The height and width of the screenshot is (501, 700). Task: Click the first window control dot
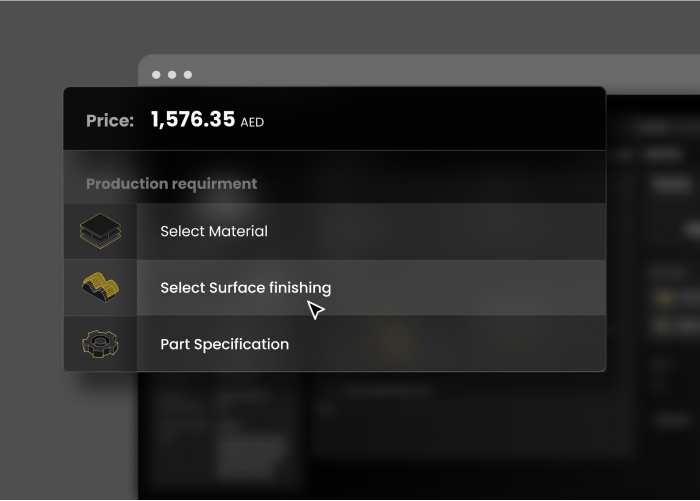(x=156, y=75)
